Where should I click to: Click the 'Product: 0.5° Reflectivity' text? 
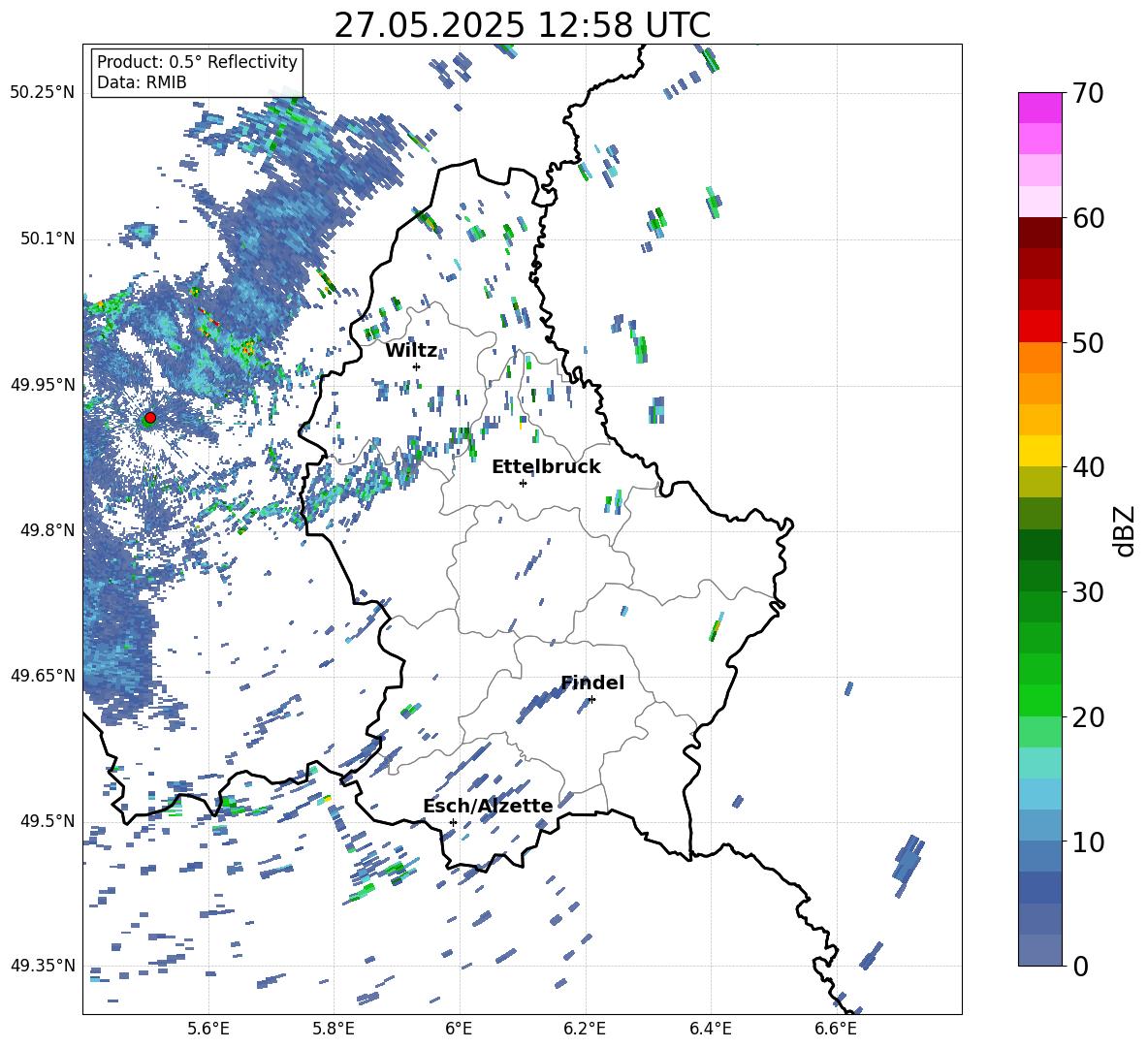[x=197, y=62]
